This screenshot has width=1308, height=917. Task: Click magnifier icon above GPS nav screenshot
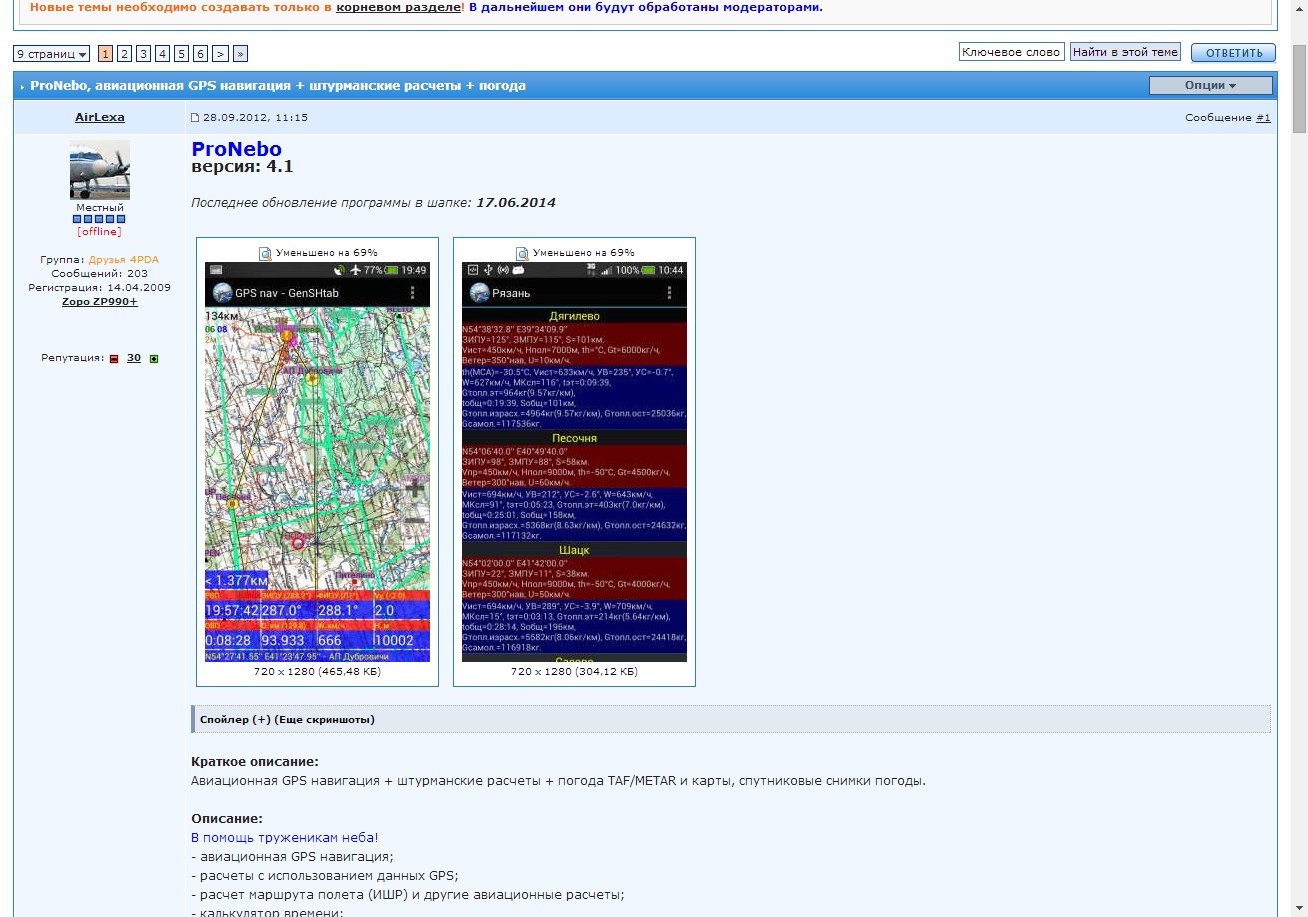(265, 253)
